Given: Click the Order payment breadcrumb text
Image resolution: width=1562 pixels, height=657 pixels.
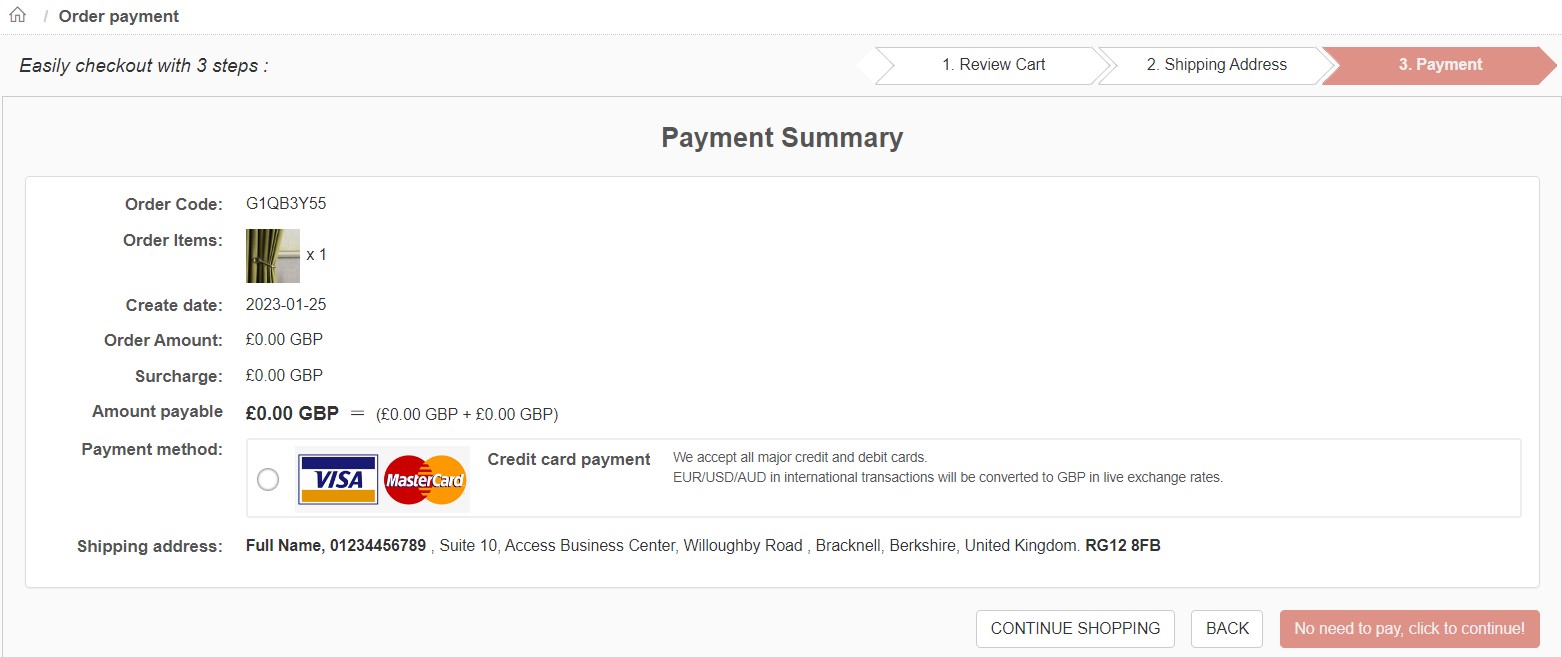Looking at the screenshot, I should [119, 16].
